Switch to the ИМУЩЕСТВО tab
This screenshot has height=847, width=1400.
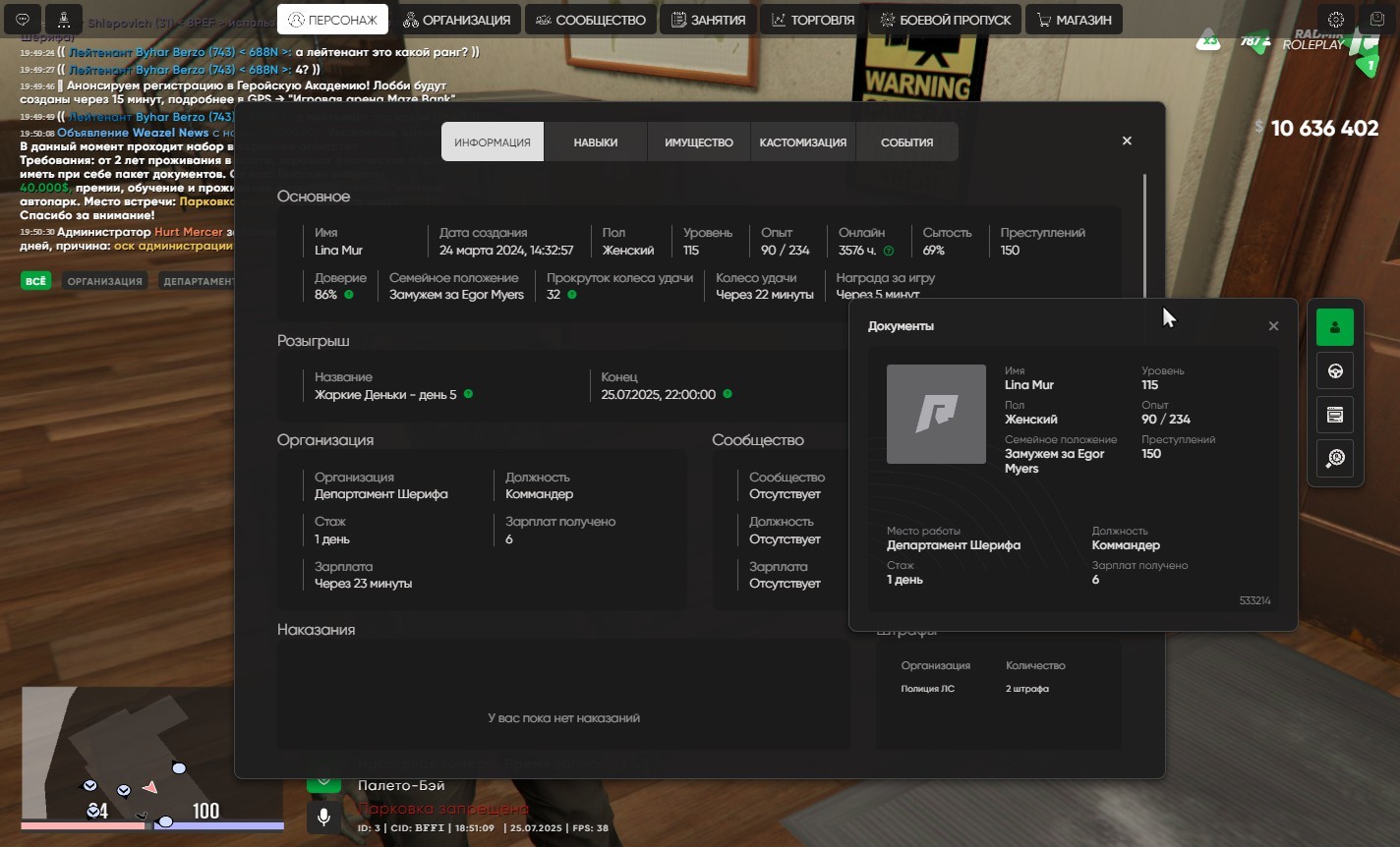pyautogui.click(x=699, y=142)
